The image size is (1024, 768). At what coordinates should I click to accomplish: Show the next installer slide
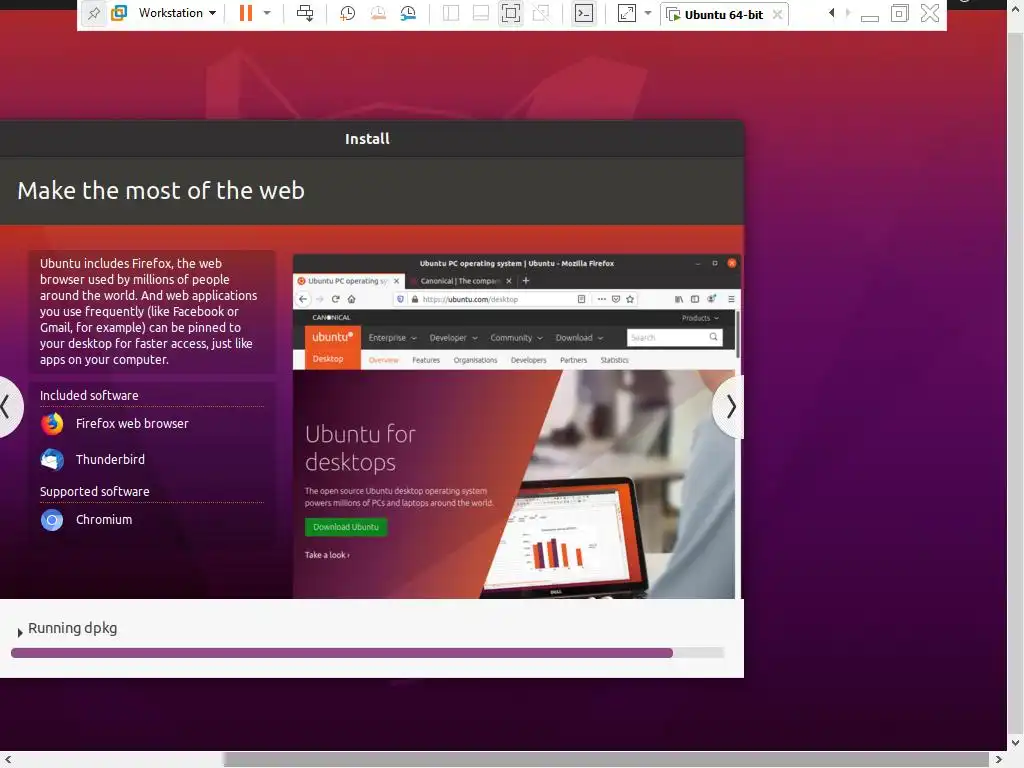[x=729, y=407]
